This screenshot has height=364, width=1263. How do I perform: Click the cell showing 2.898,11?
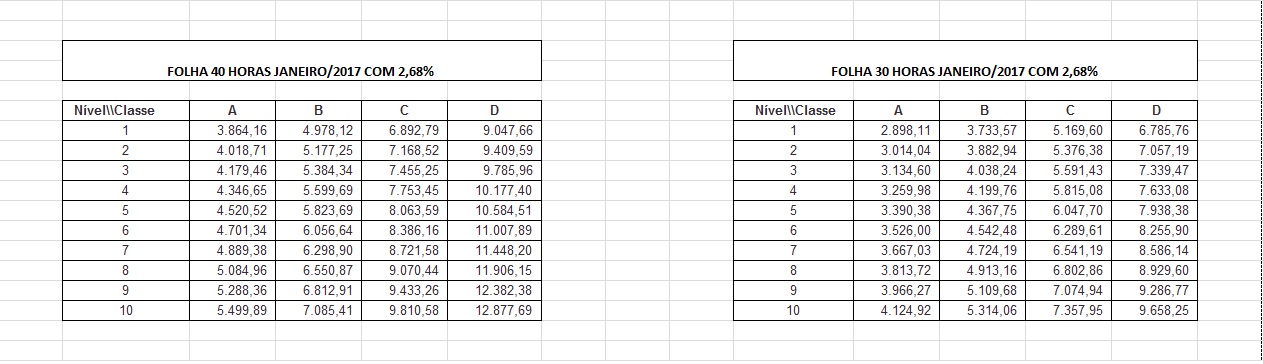click(x=898, y=130)
